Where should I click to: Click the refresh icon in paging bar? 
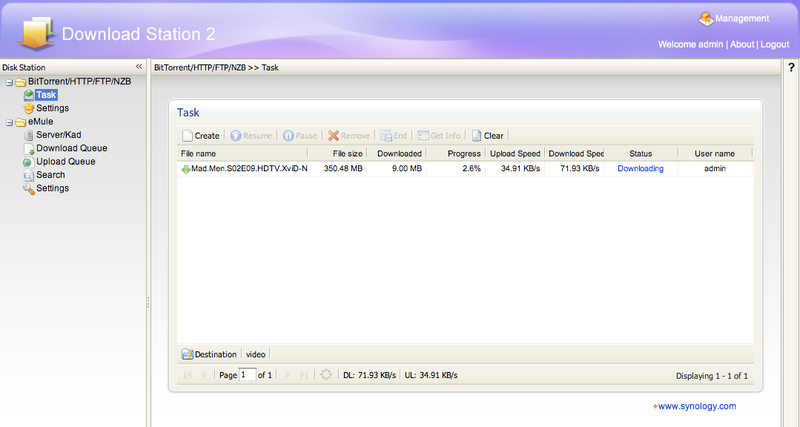[326, 374]
